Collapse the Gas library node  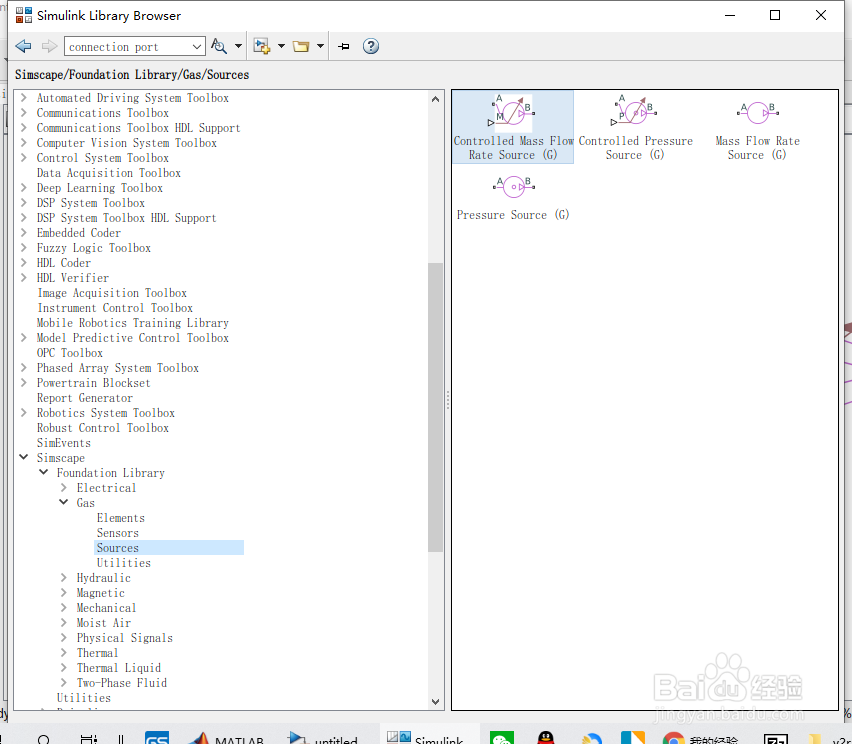click(x=64, y=502)
